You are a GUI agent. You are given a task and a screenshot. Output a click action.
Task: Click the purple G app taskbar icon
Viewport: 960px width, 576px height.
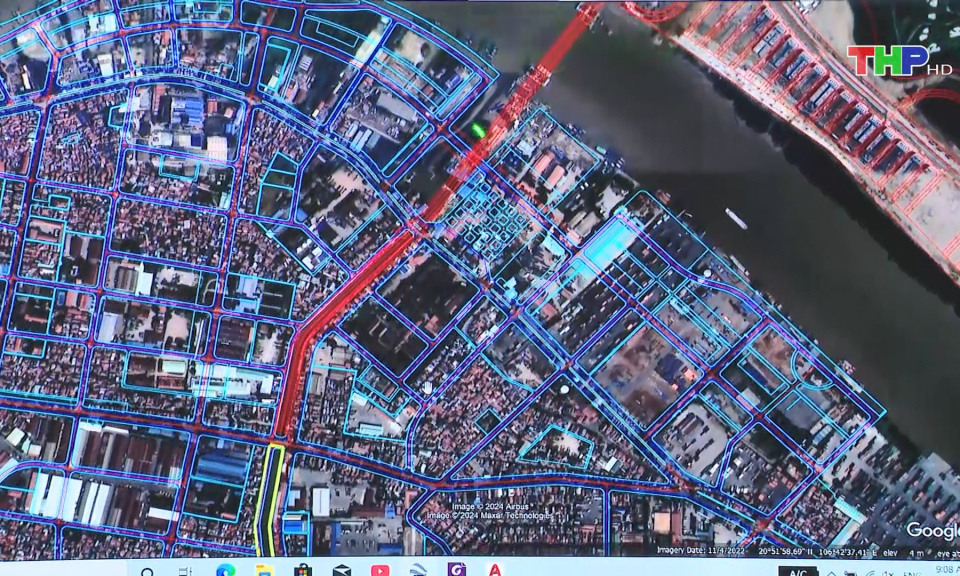(457, 571)
